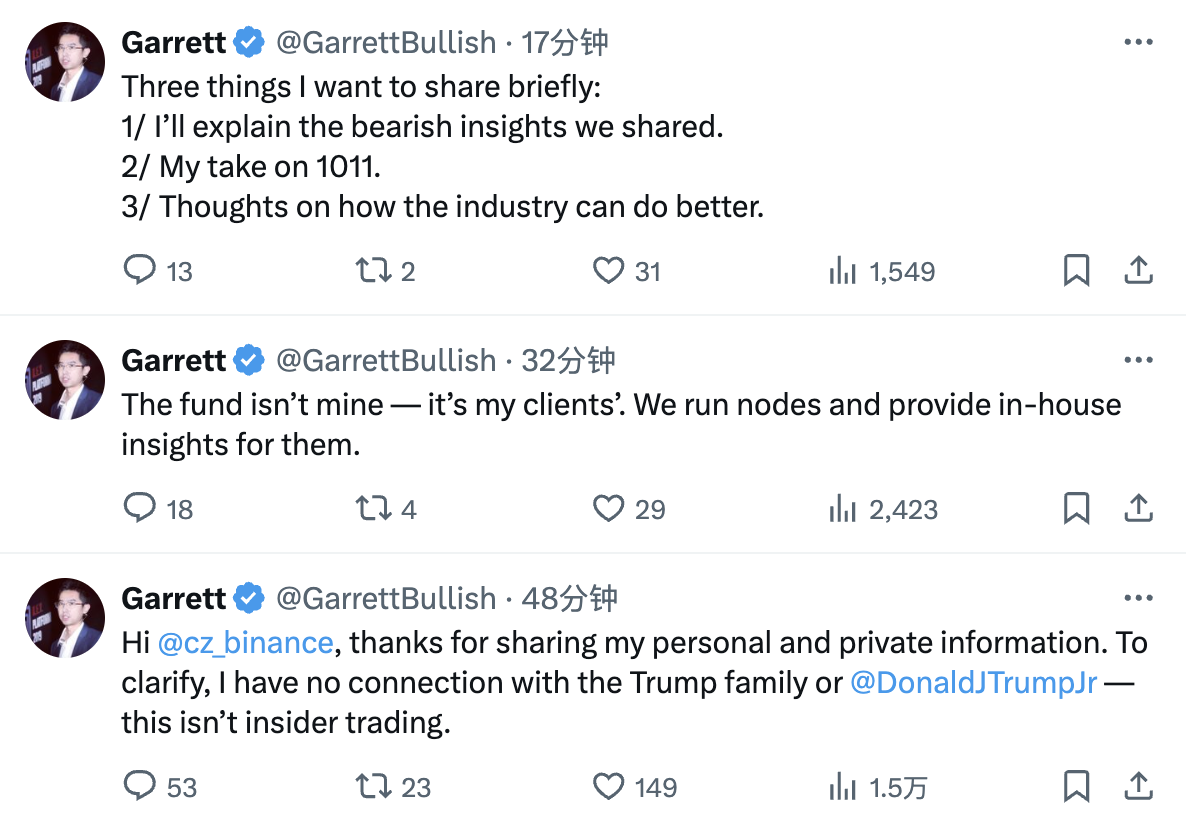The image size is (1186, 830).
Task: Retweet the 'Three things I want to share' post
Action: [x=374, y=271]
